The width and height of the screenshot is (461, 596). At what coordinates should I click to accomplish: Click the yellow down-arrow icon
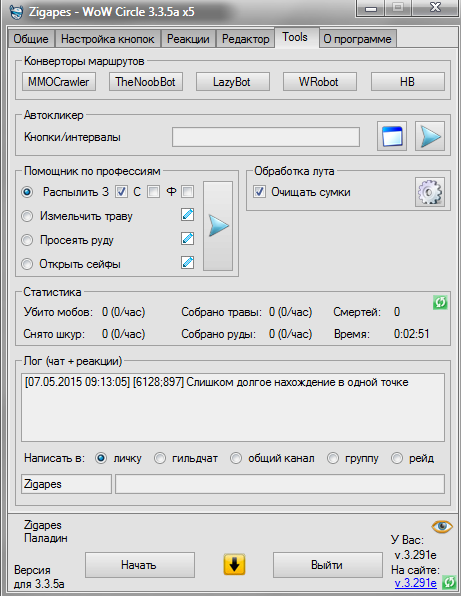click(234, 564)
